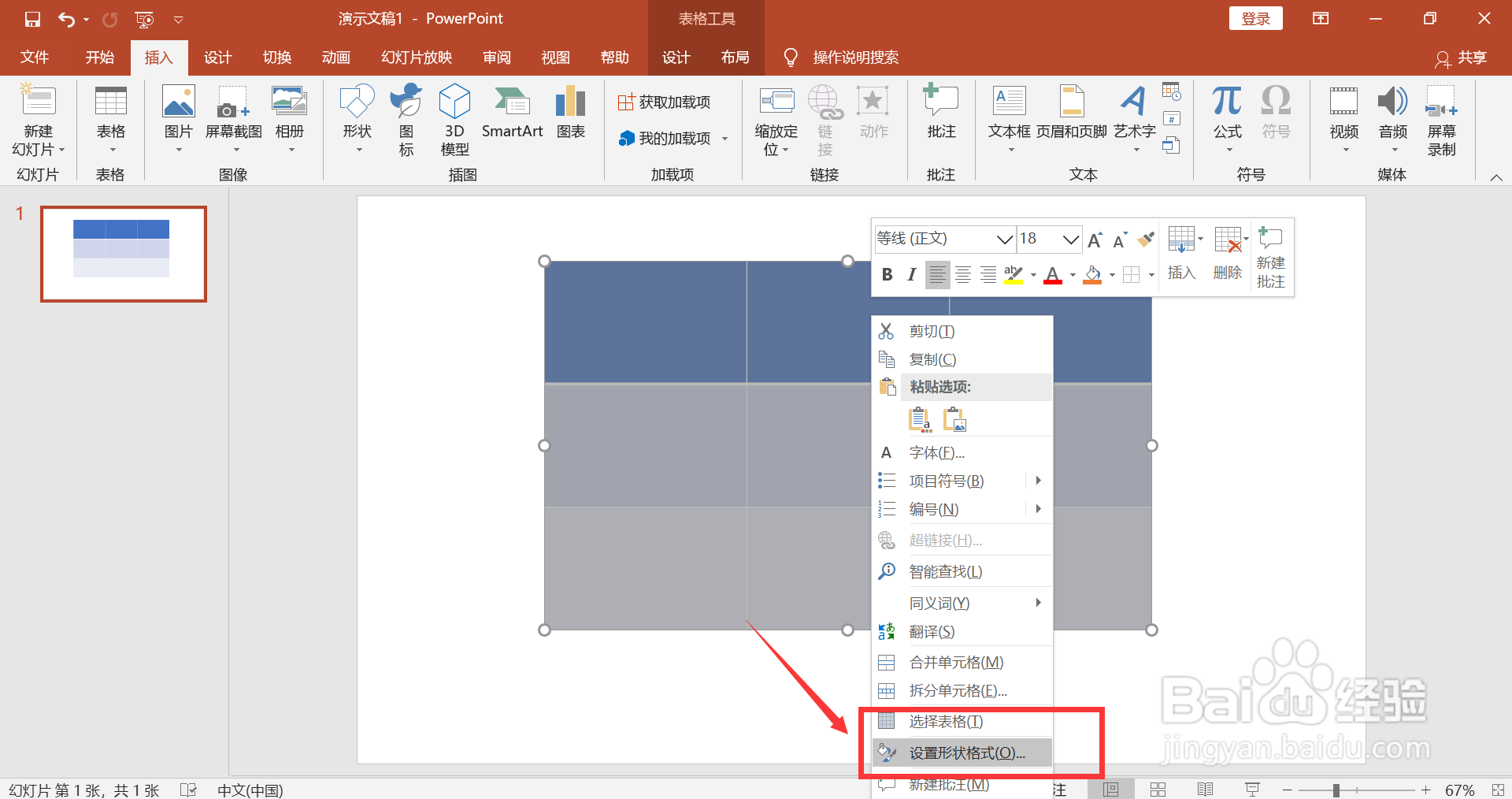Image resolution: width=1512 pixels, height=799 pixels.
Task: Insert a chart with 图表
Action: [x=571, y=112]
